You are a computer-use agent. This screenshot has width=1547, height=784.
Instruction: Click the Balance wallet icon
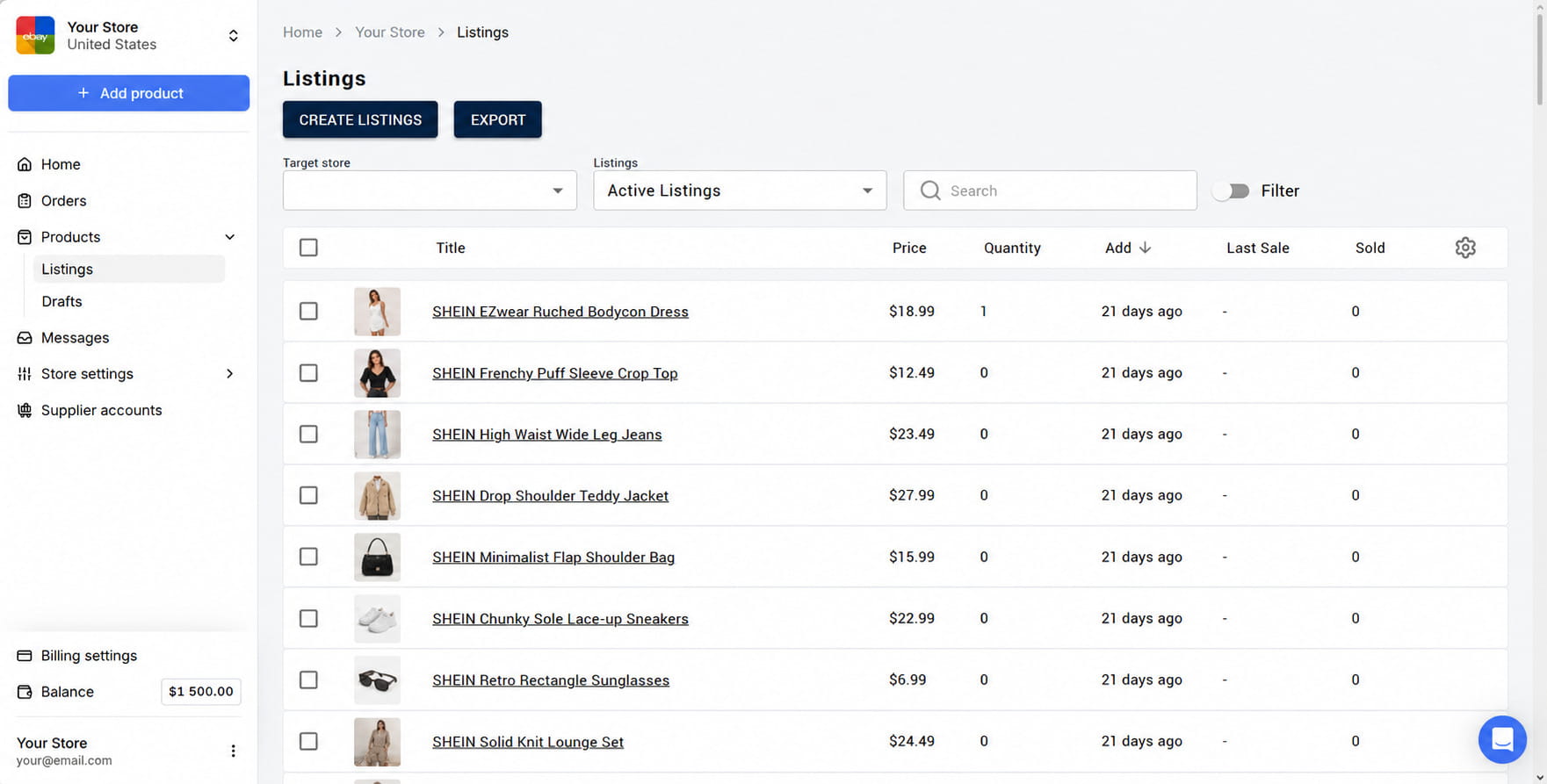(x=25, y=692)
